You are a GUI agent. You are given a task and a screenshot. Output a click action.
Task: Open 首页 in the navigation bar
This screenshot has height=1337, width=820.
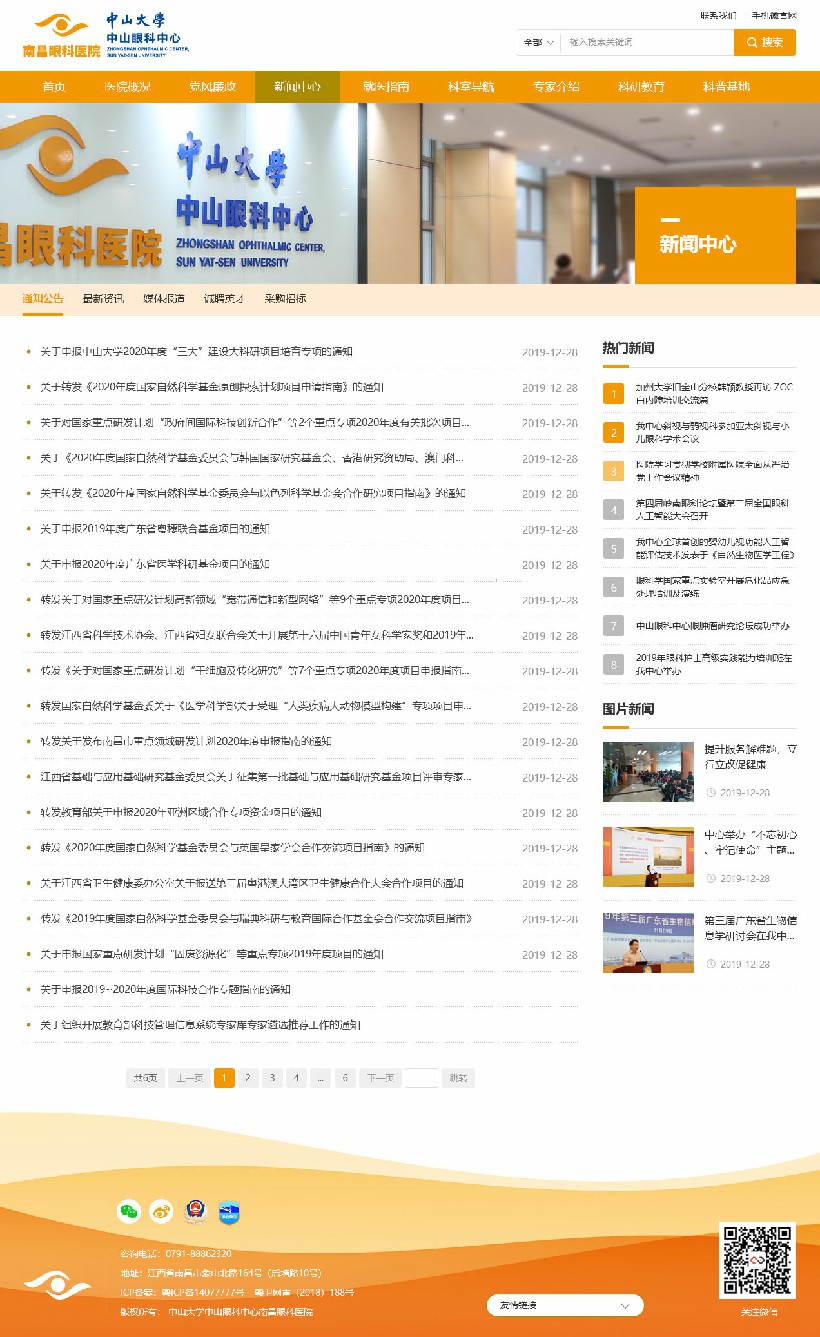54,87
